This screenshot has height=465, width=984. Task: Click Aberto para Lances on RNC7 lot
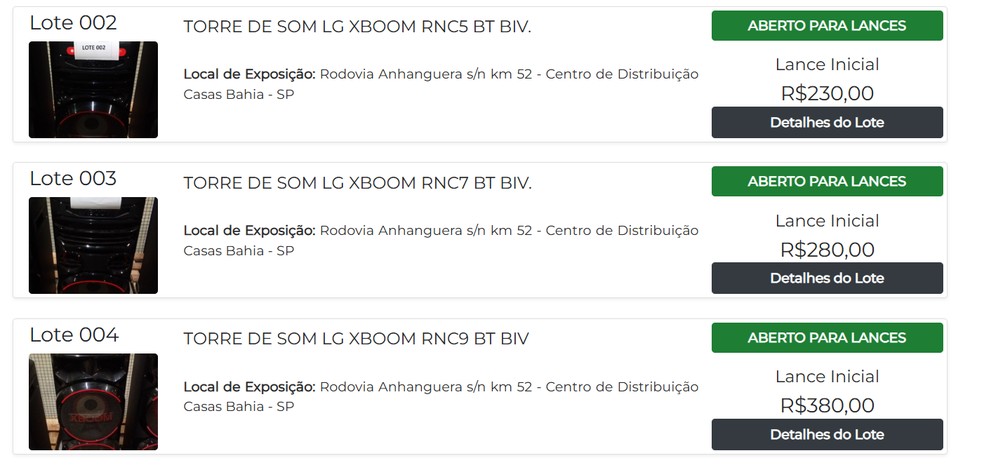[827, 181]
